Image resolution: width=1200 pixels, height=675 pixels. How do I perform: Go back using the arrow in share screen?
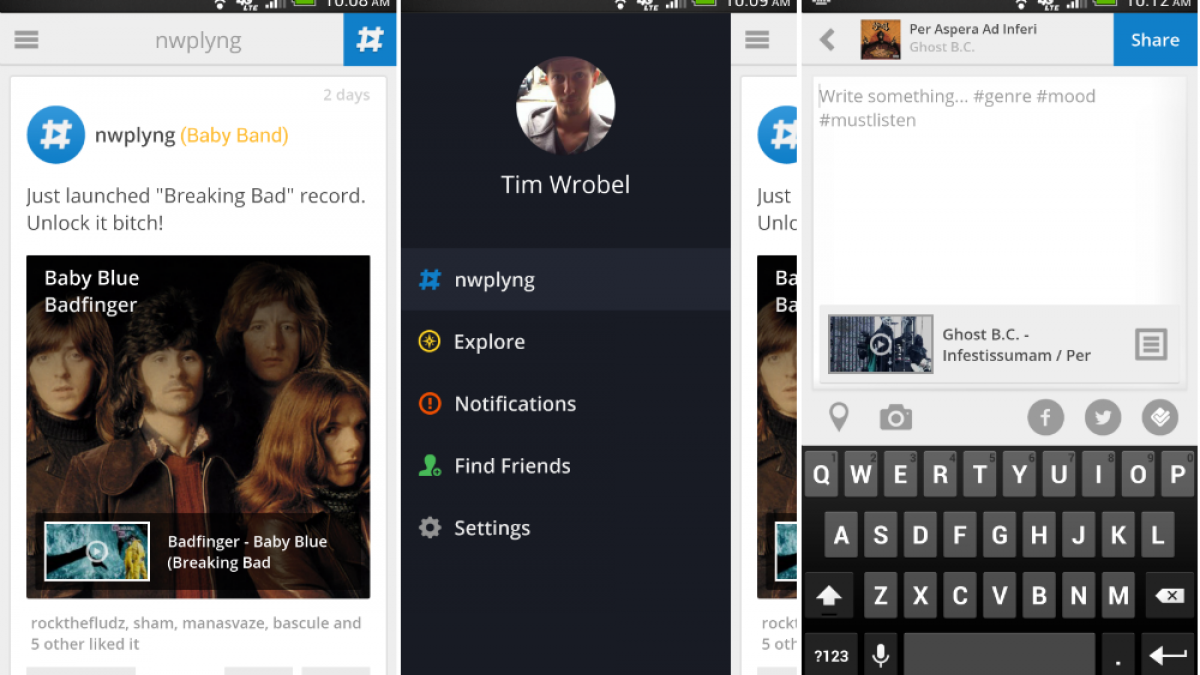pos(827,40)
